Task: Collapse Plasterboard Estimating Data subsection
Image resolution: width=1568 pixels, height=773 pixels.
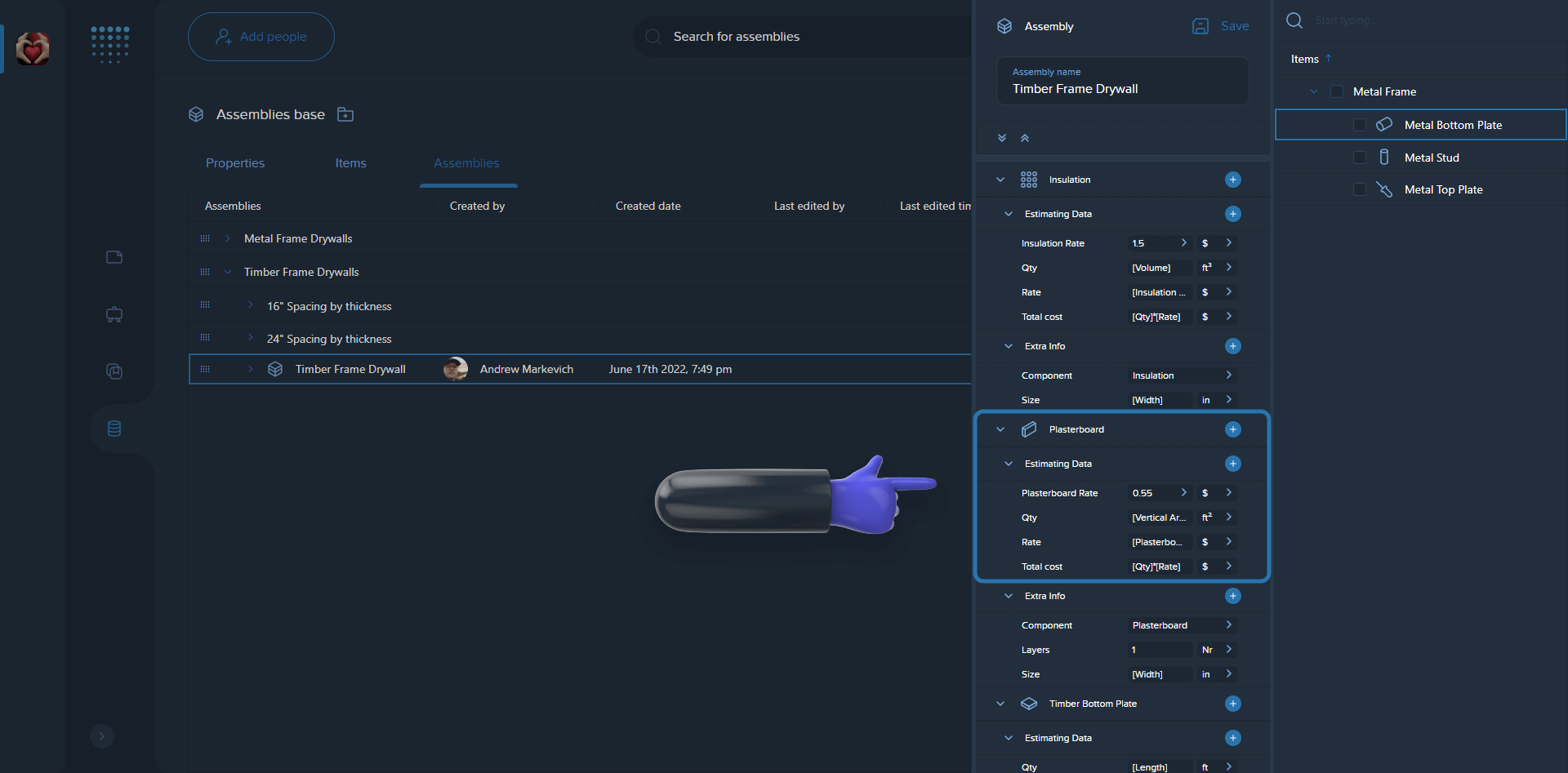Action: pyautogui.click(x=1009, y=464)
